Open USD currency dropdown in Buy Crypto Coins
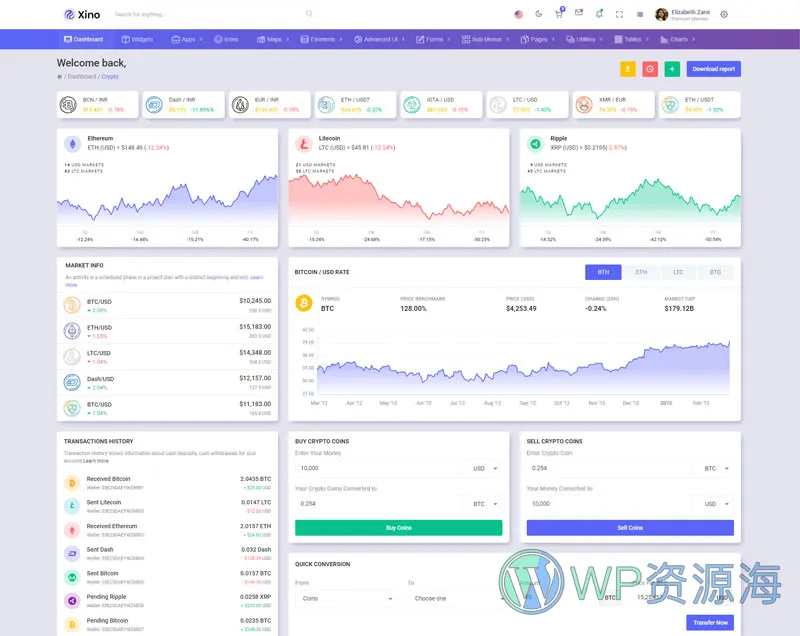The image size is (800, 636). 484,468
